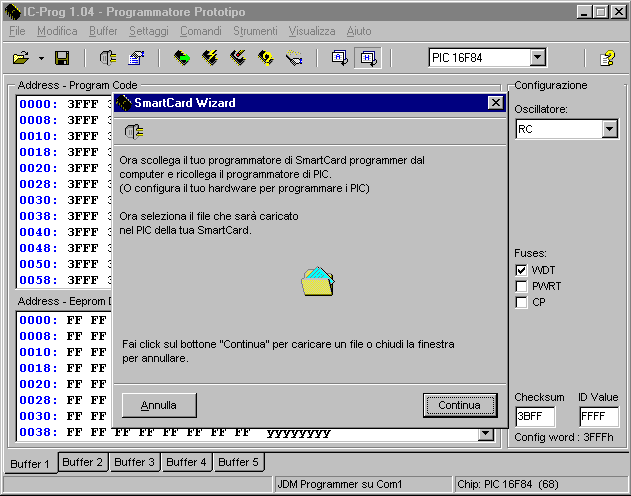Click the Verify chip toolbar icon

266,58
